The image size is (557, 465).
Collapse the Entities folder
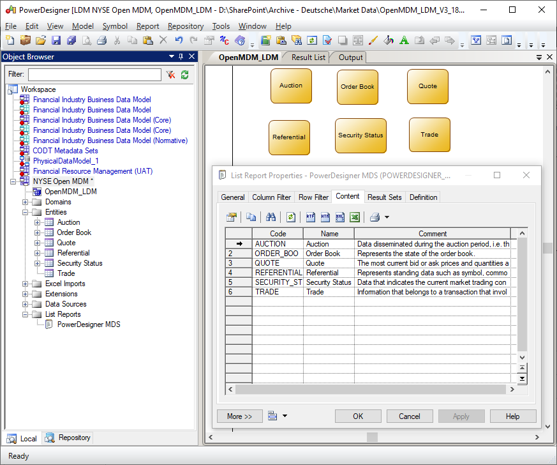point(25,212)
